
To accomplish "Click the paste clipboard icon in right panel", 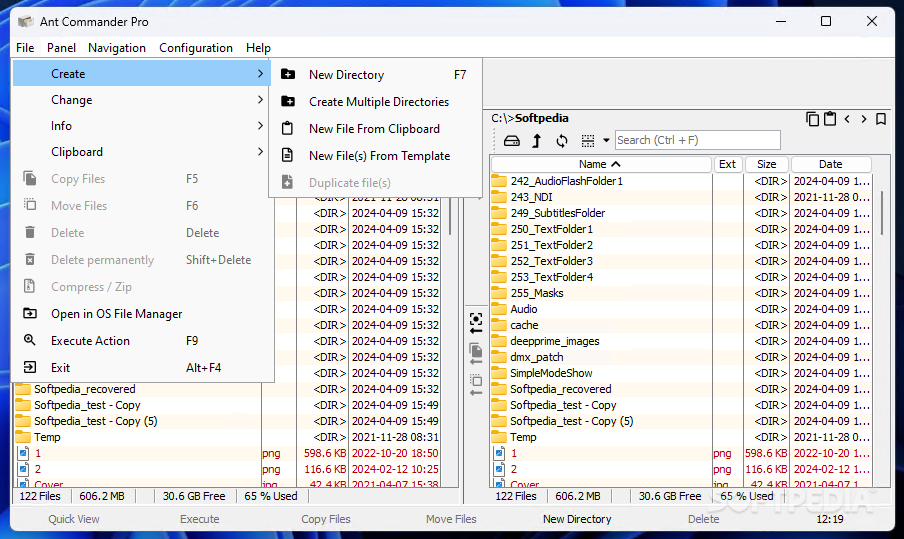I will point(830,119).
